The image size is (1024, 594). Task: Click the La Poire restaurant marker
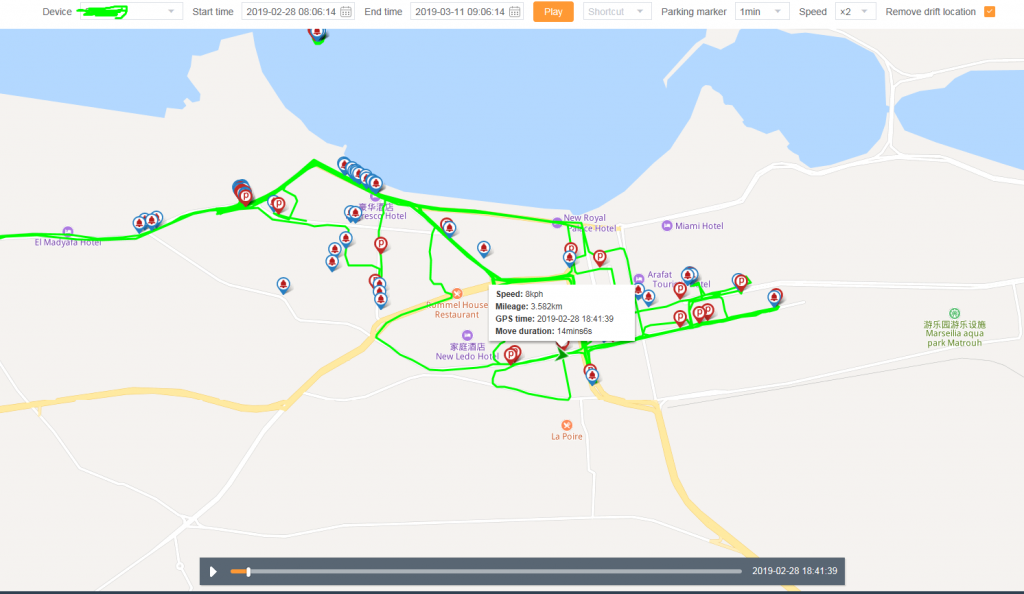pyautogui.click(x=567, y=425)
